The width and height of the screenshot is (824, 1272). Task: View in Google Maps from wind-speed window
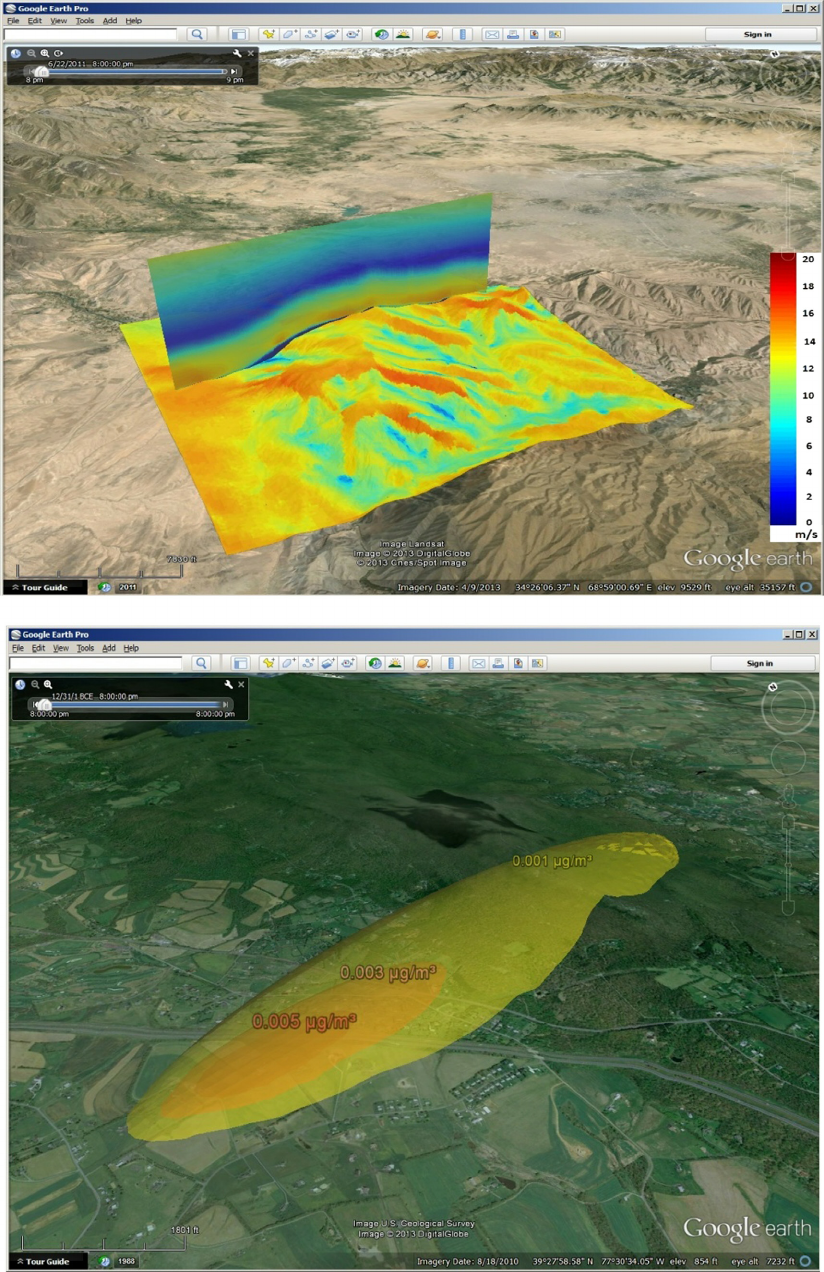555,34
